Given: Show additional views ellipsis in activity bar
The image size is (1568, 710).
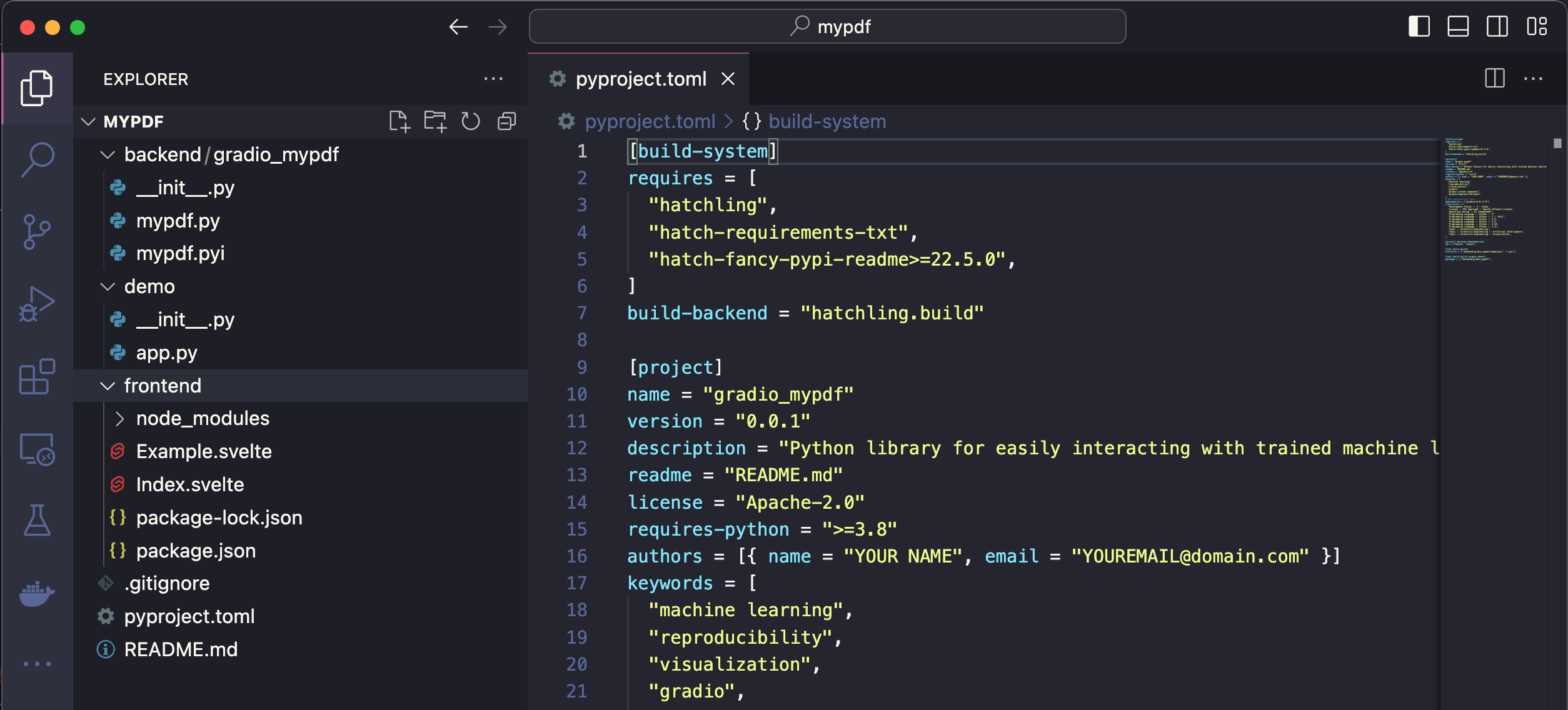Looking at the screenshot, I should (37, 664).
